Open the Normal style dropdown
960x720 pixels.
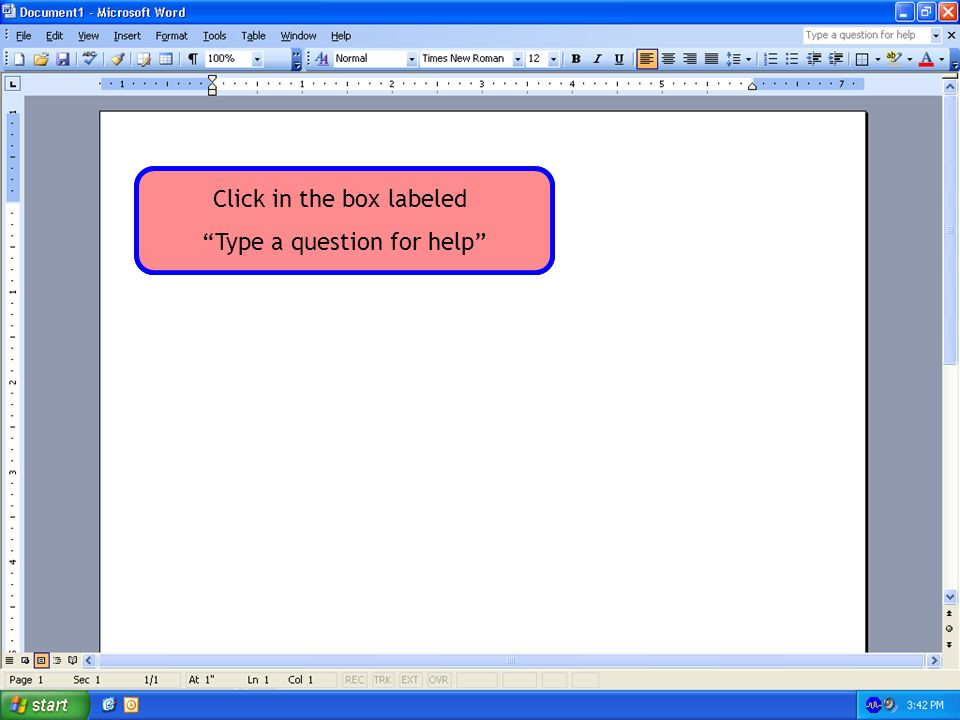click(411, 59)
